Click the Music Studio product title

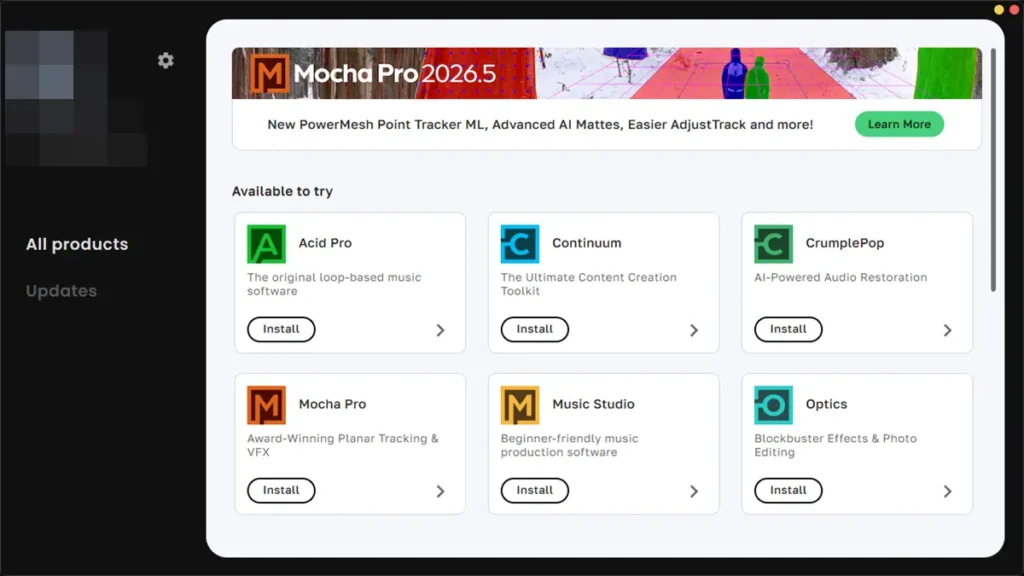pos(593,404)
